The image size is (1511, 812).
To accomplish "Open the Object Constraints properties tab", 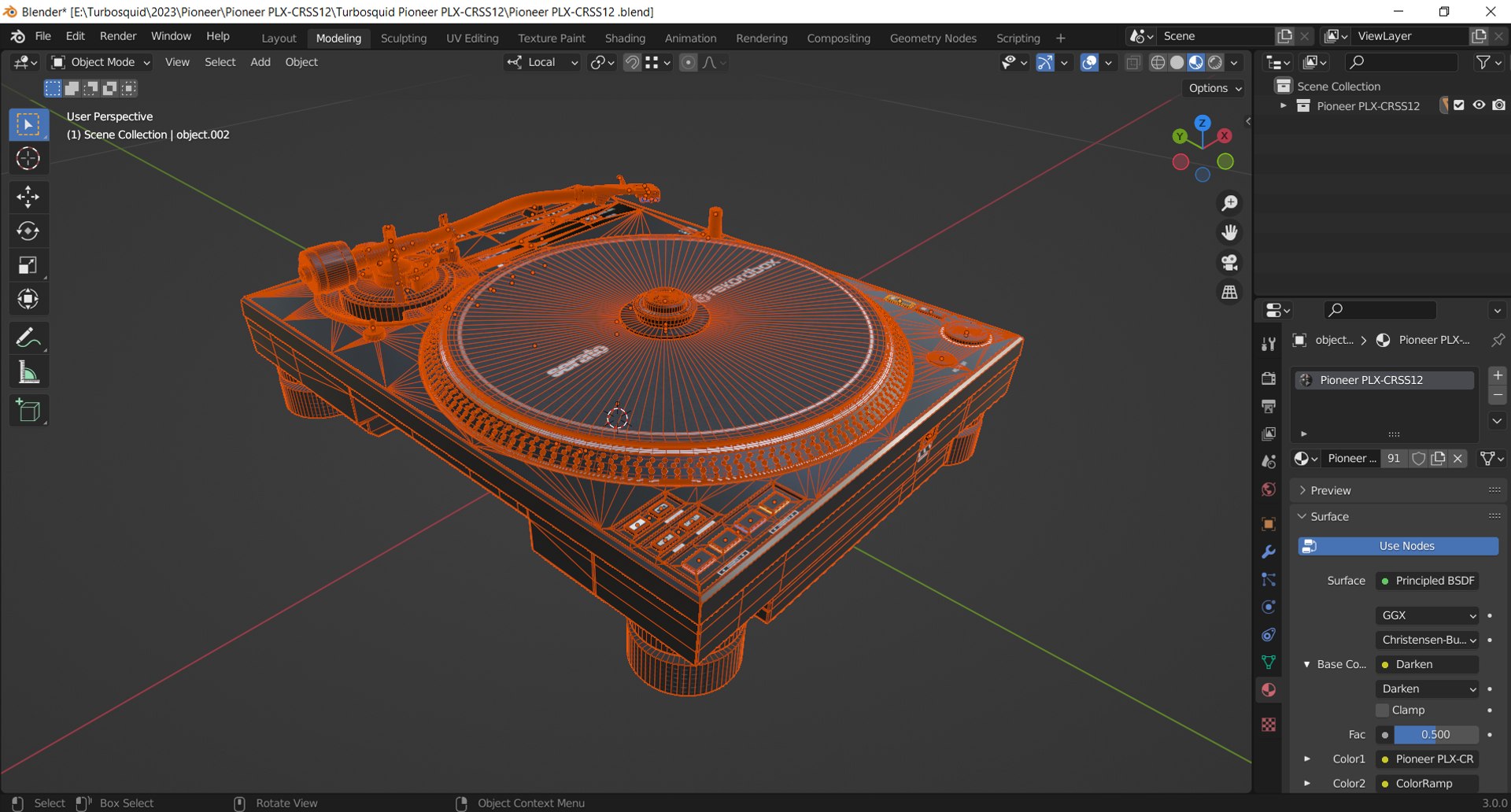I will click(1269, 634).
